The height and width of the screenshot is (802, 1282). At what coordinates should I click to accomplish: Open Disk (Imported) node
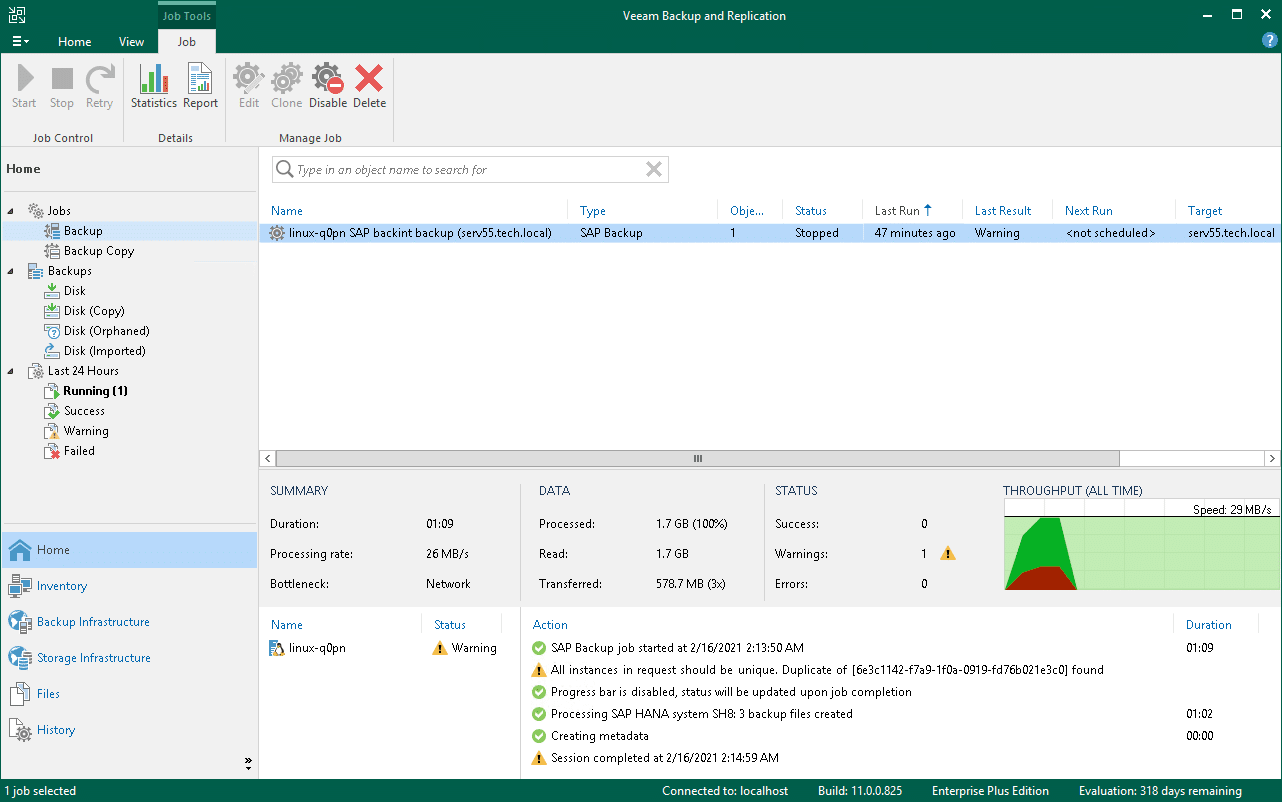pos(105,351)
